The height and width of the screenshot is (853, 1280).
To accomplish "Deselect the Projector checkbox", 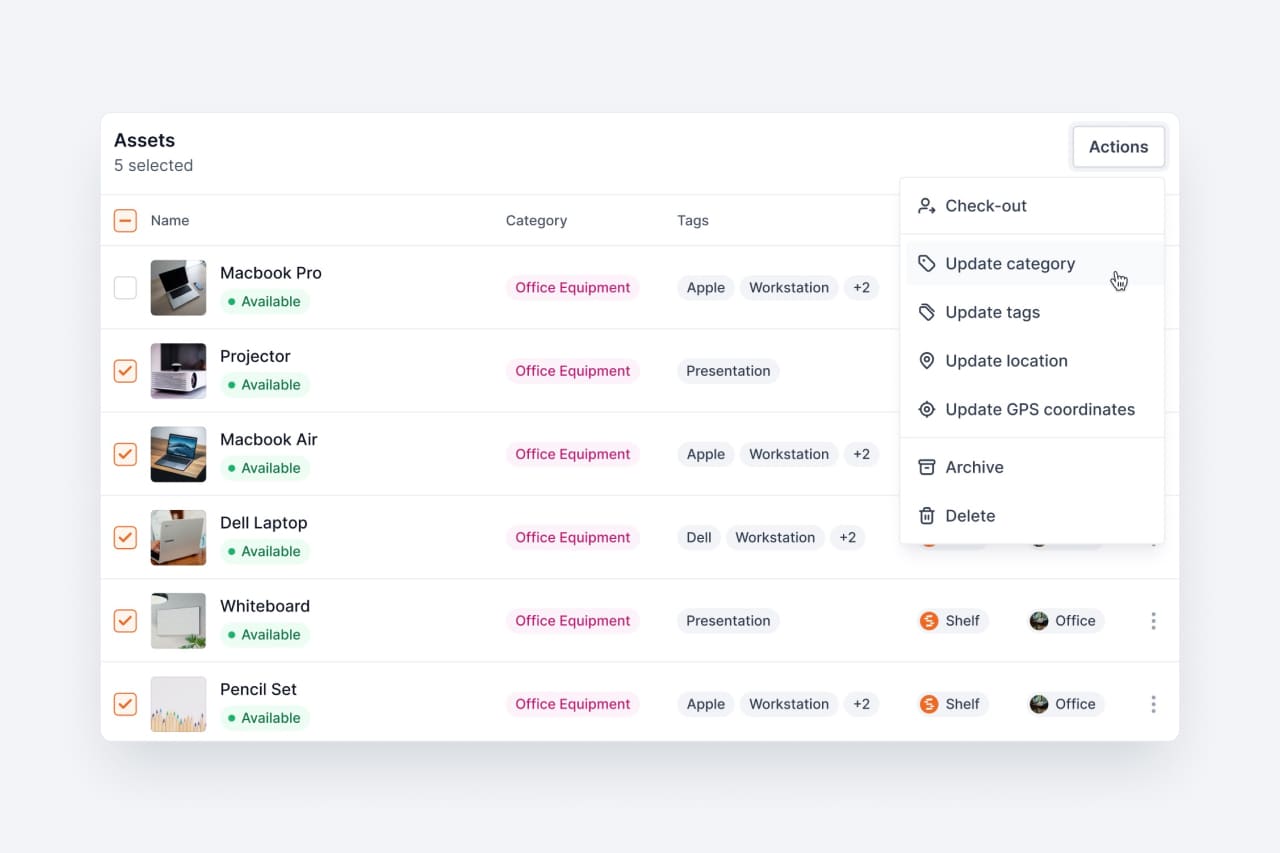I will pos(125,370).
